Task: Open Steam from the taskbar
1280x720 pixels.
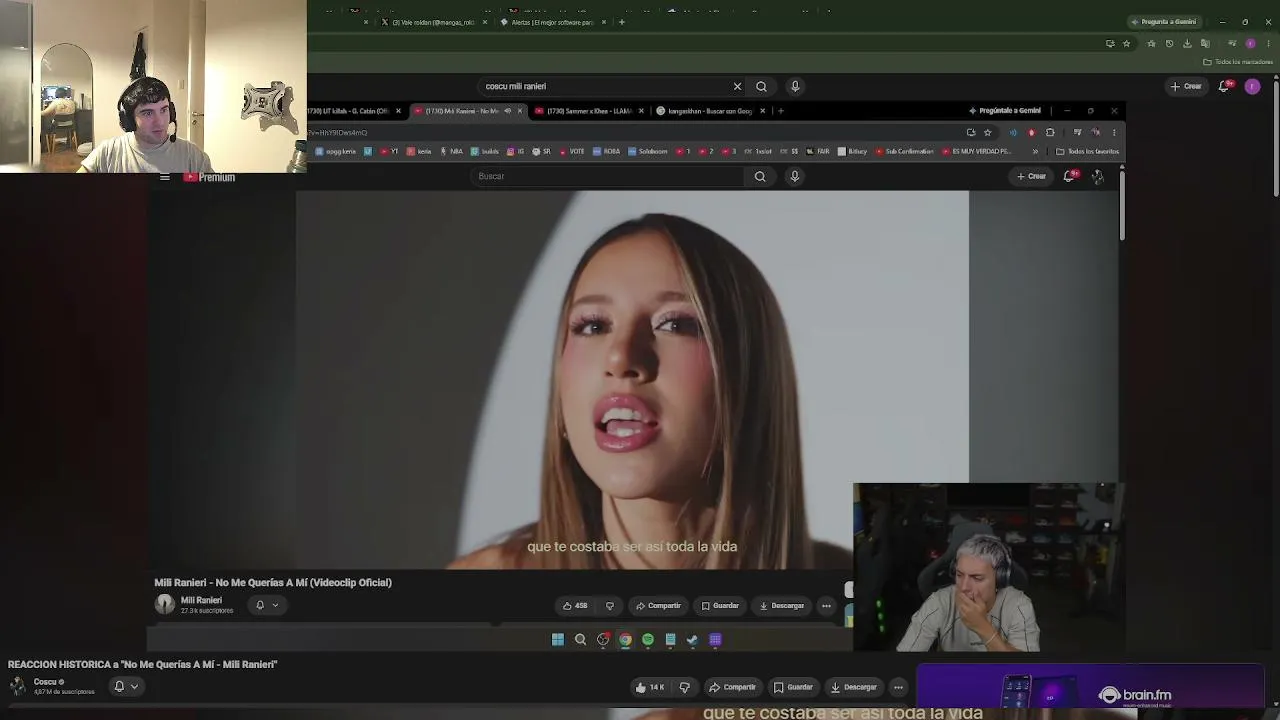Action: pos(692,640)
